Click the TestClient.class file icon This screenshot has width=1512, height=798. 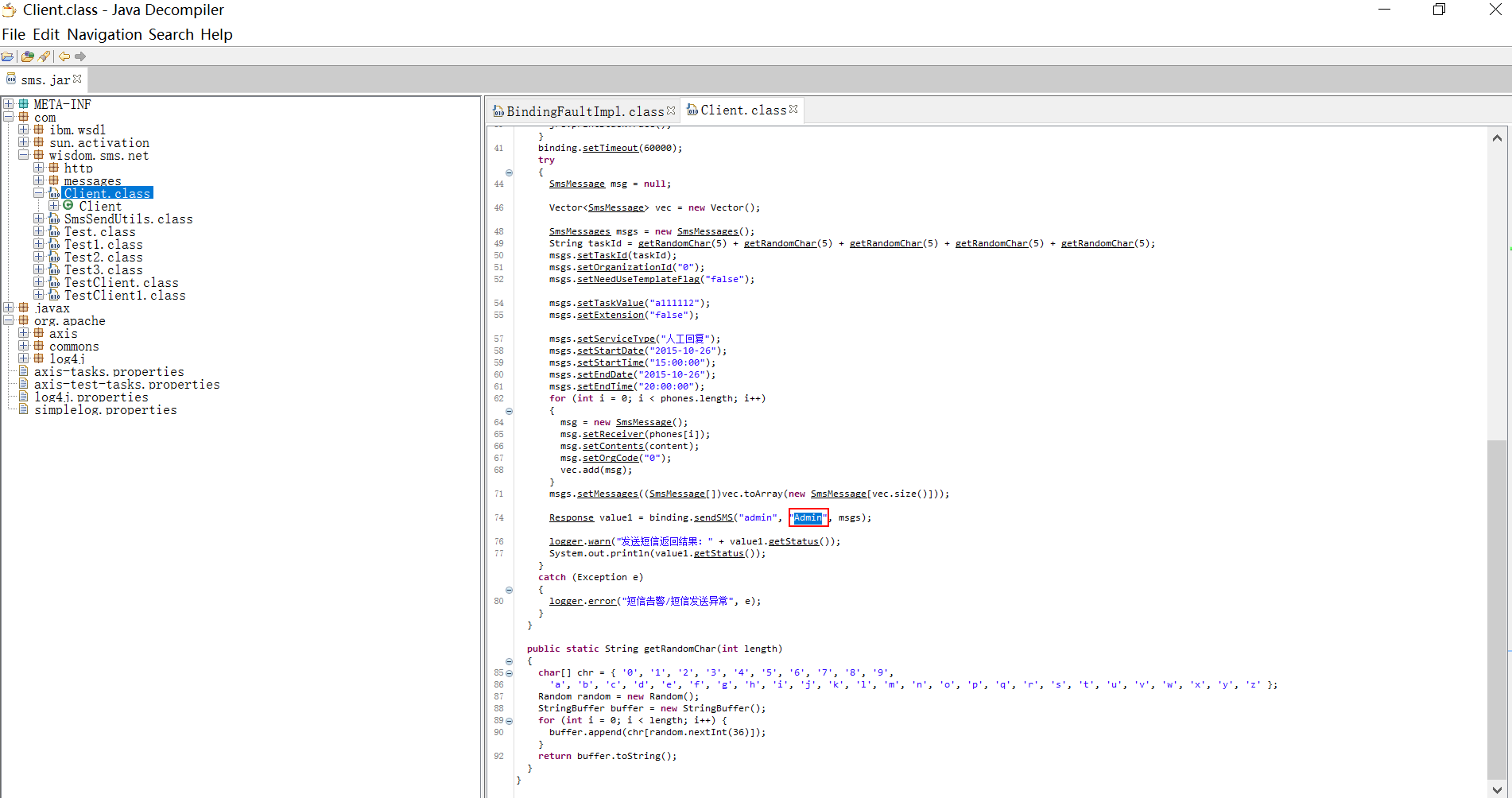(54, 282)
